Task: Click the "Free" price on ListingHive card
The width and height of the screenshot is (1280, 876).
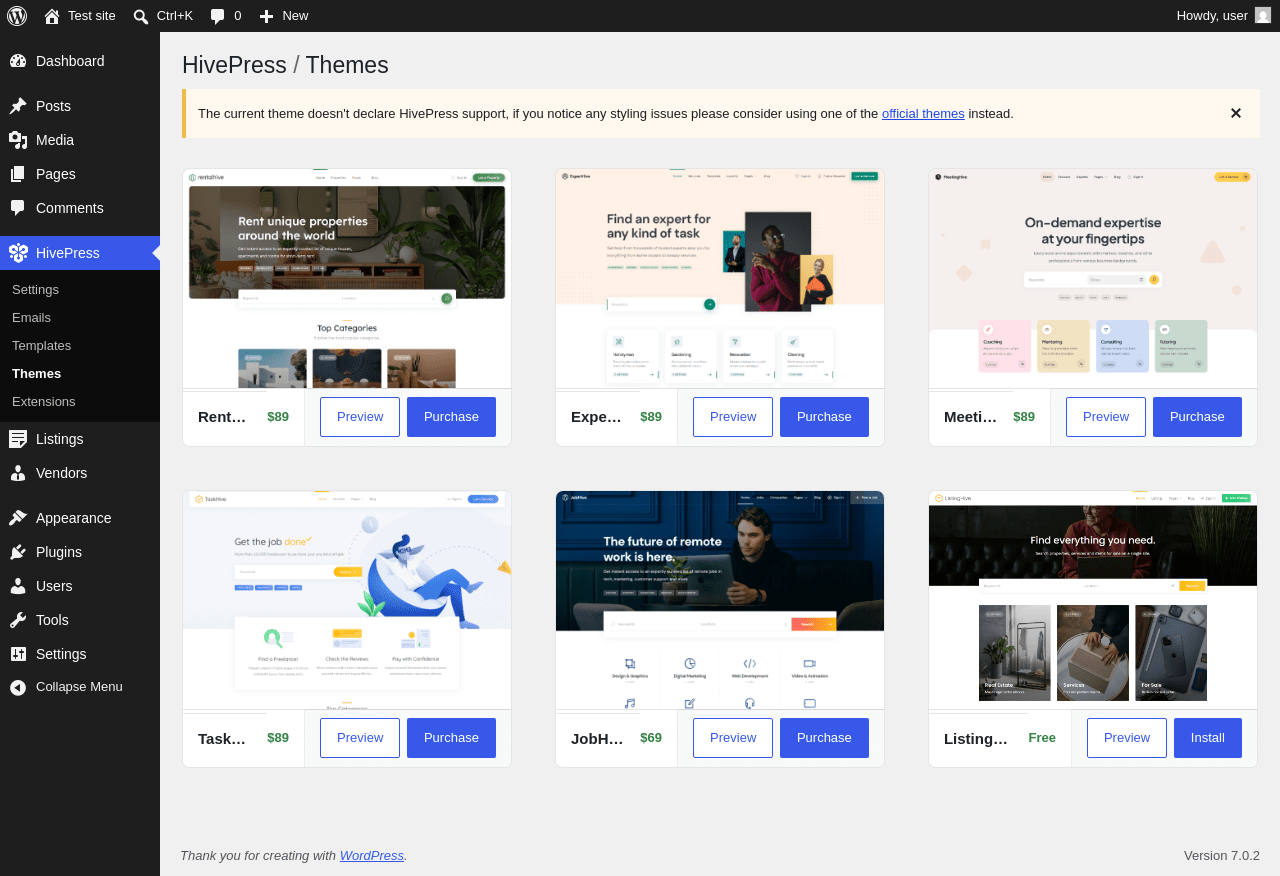Action: 1042,738
